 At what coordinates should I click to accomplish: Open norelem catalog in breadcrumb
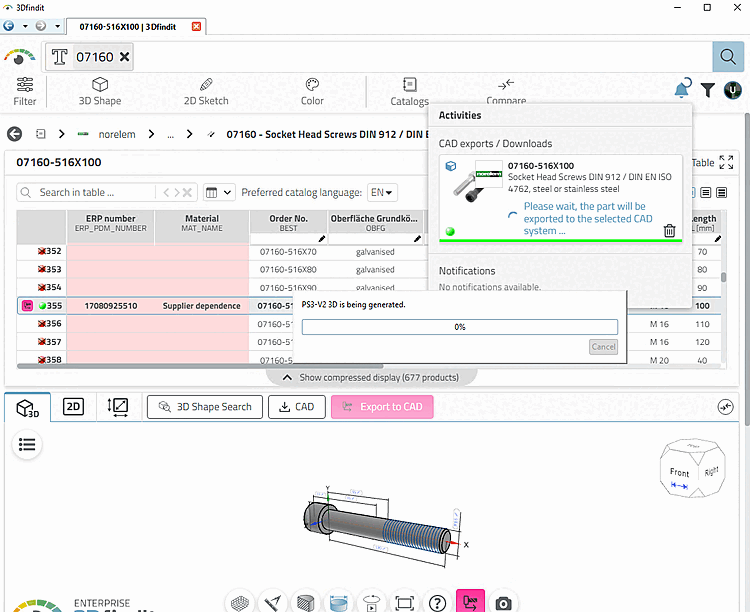117,134
